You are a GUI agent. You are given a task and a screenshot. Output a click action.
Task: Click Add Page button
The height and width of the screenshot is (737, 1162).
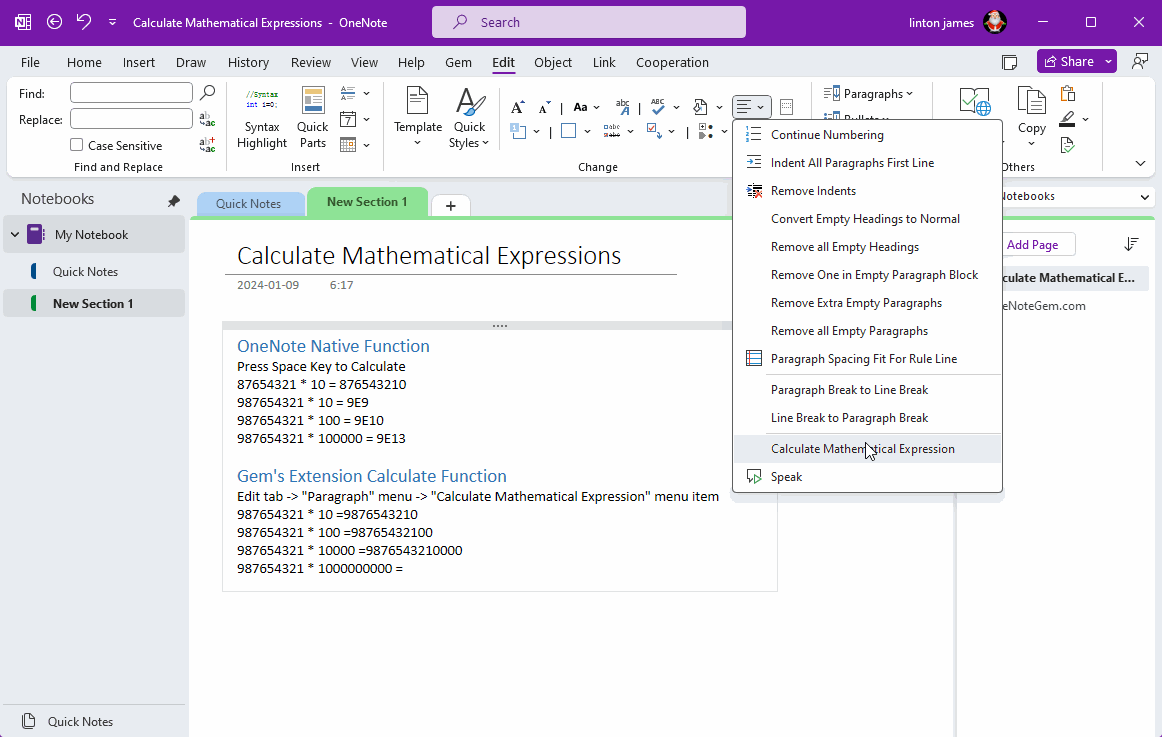(x=1032, y=244)
